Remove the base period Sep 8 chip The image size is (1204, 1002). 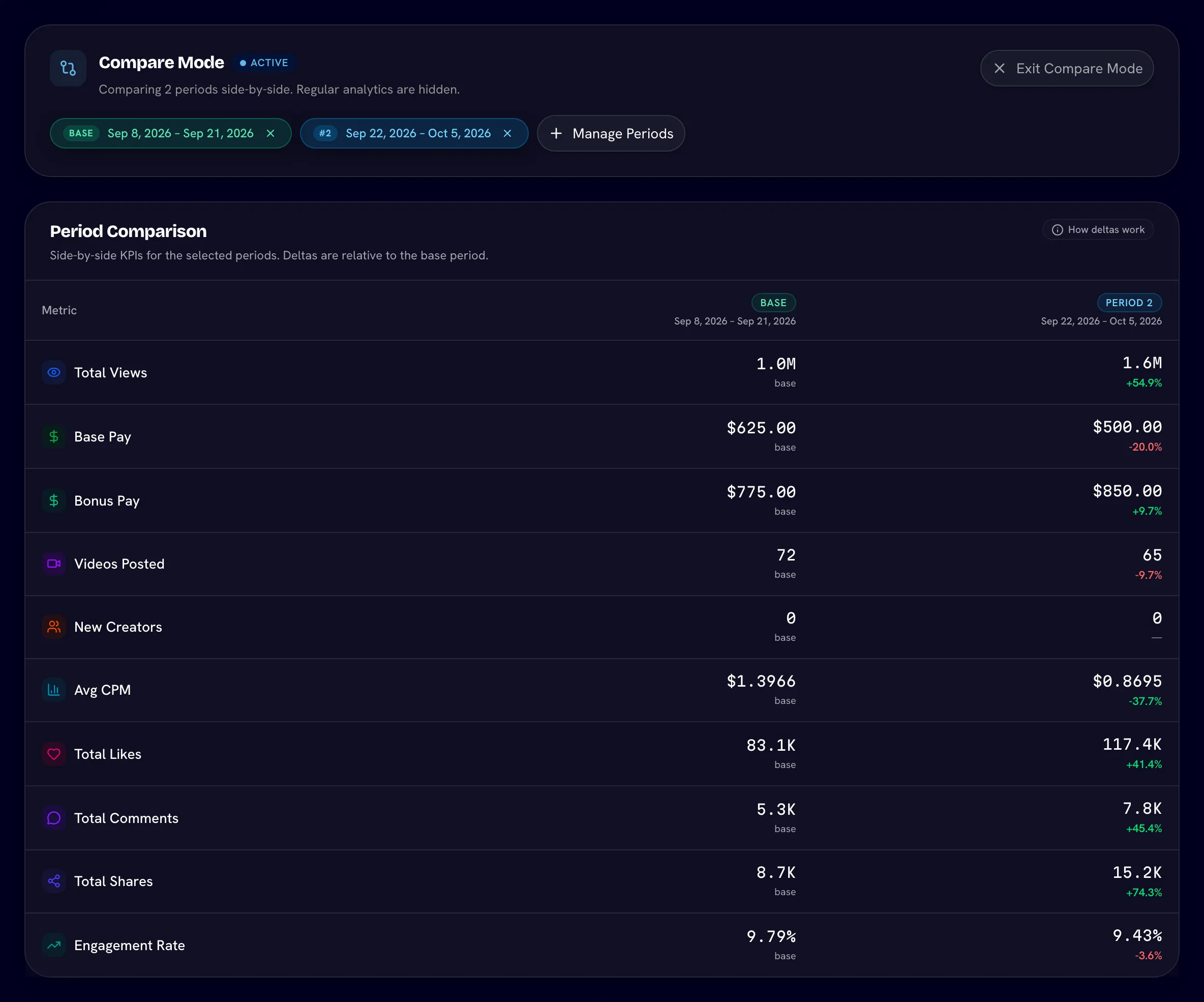click(x=270, y=133)
